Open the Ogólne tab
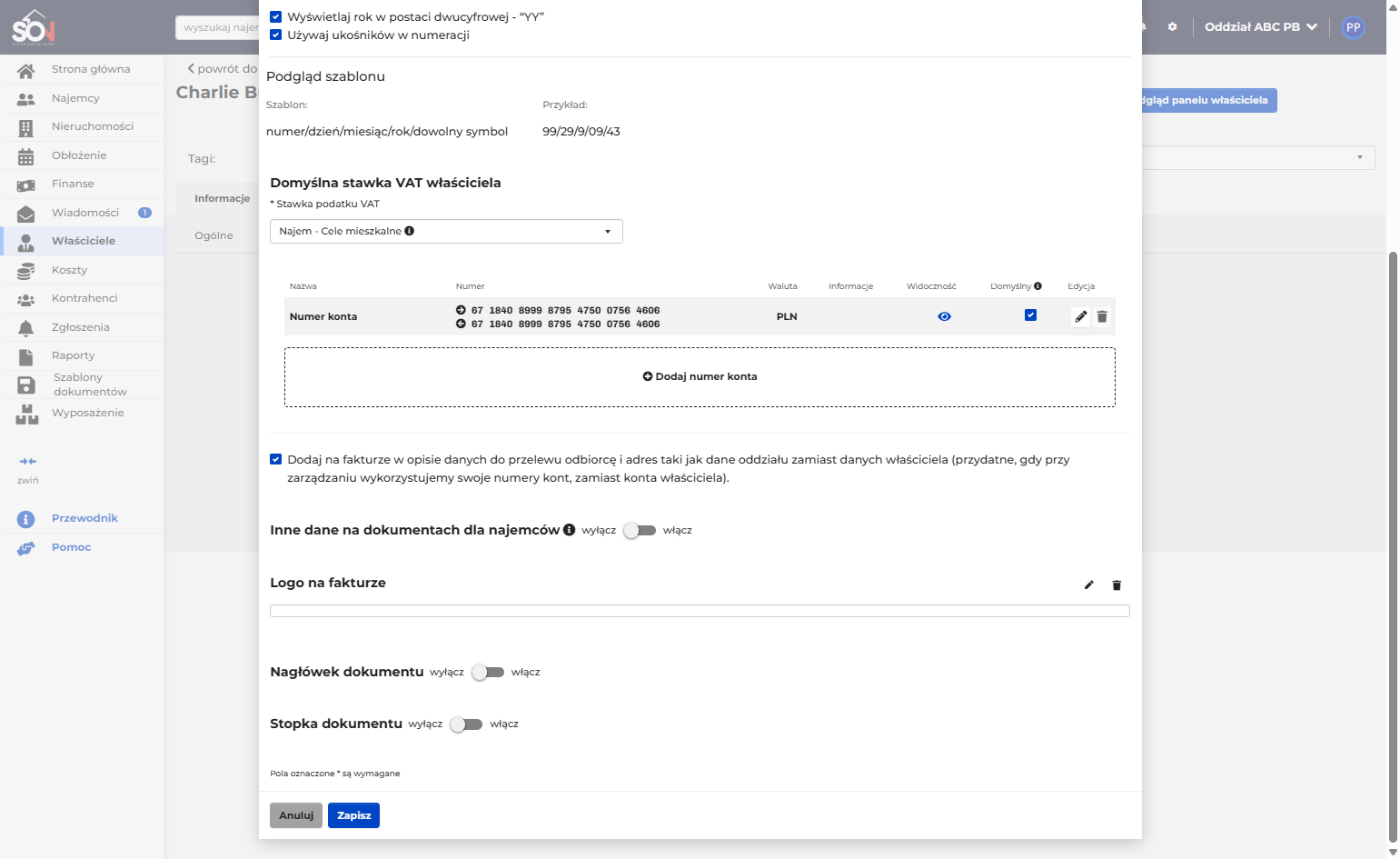 coord(214,235)
